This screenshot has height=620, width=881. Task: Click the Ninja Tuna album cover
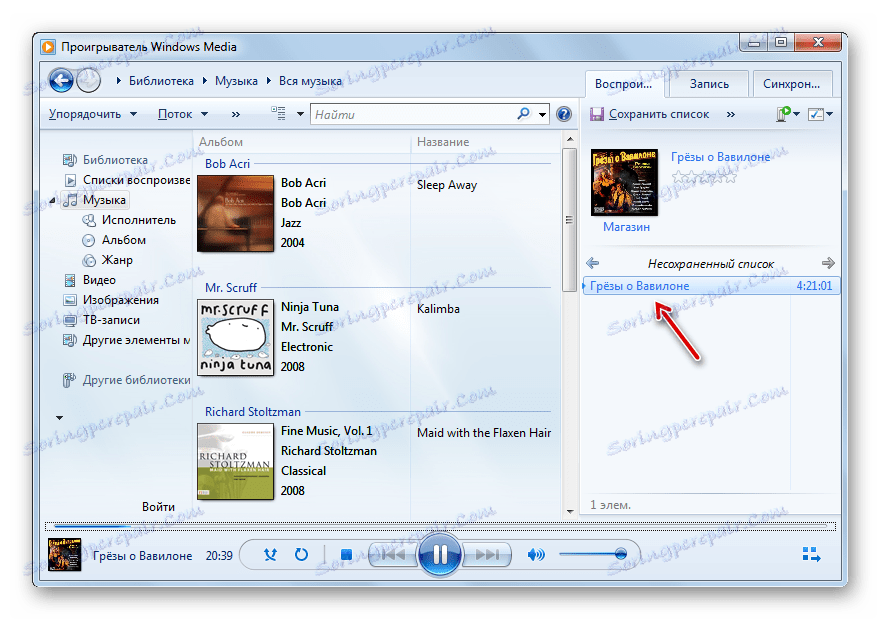235,337
